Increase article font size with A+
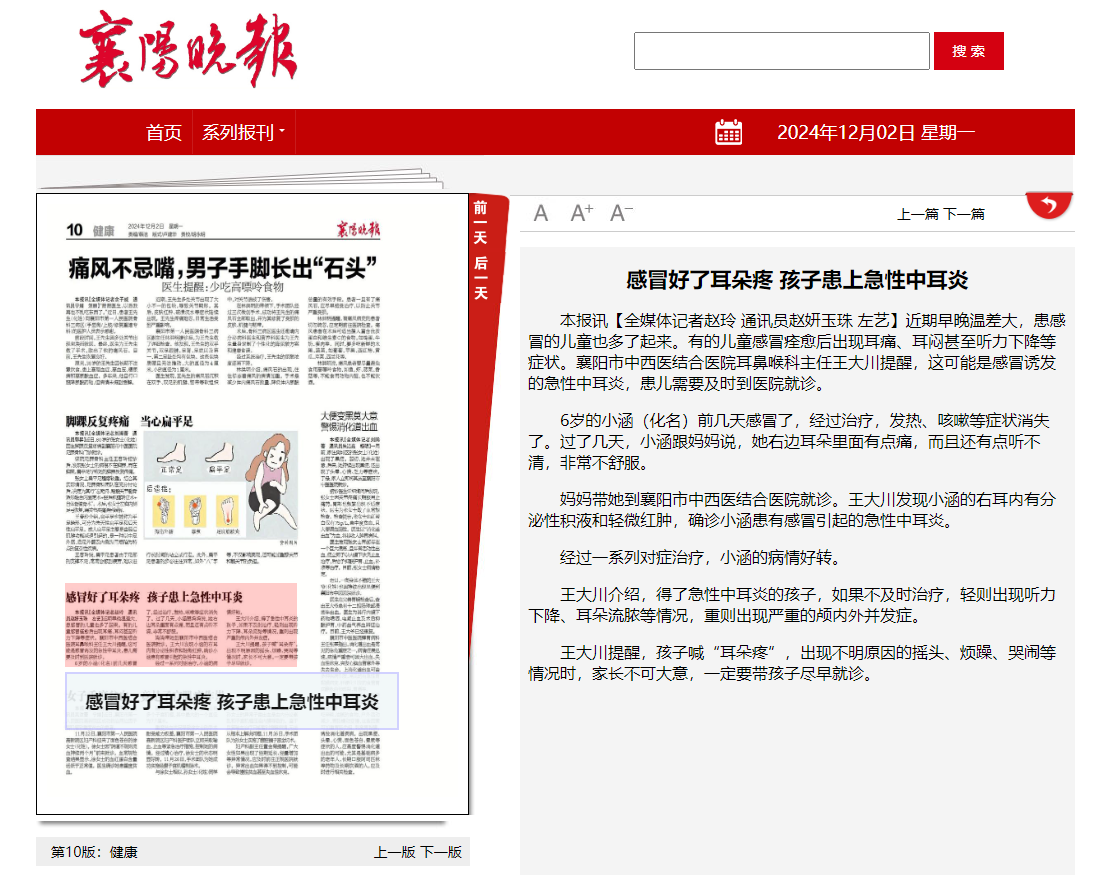This screenshot has height=876, width=1101. pos(582,213)
